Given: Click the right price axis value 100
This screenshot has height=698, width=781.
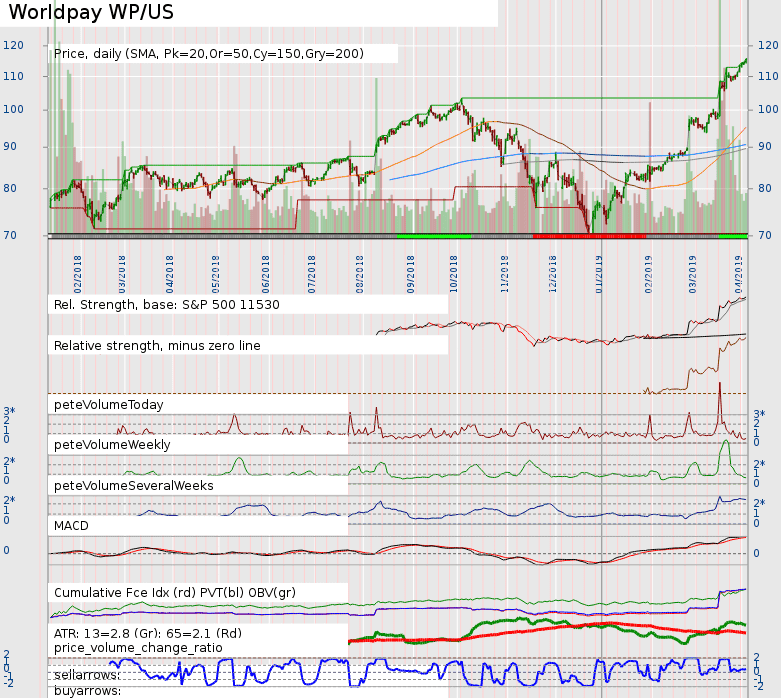Looking at the screenshot, I should [x=768, y=109].
